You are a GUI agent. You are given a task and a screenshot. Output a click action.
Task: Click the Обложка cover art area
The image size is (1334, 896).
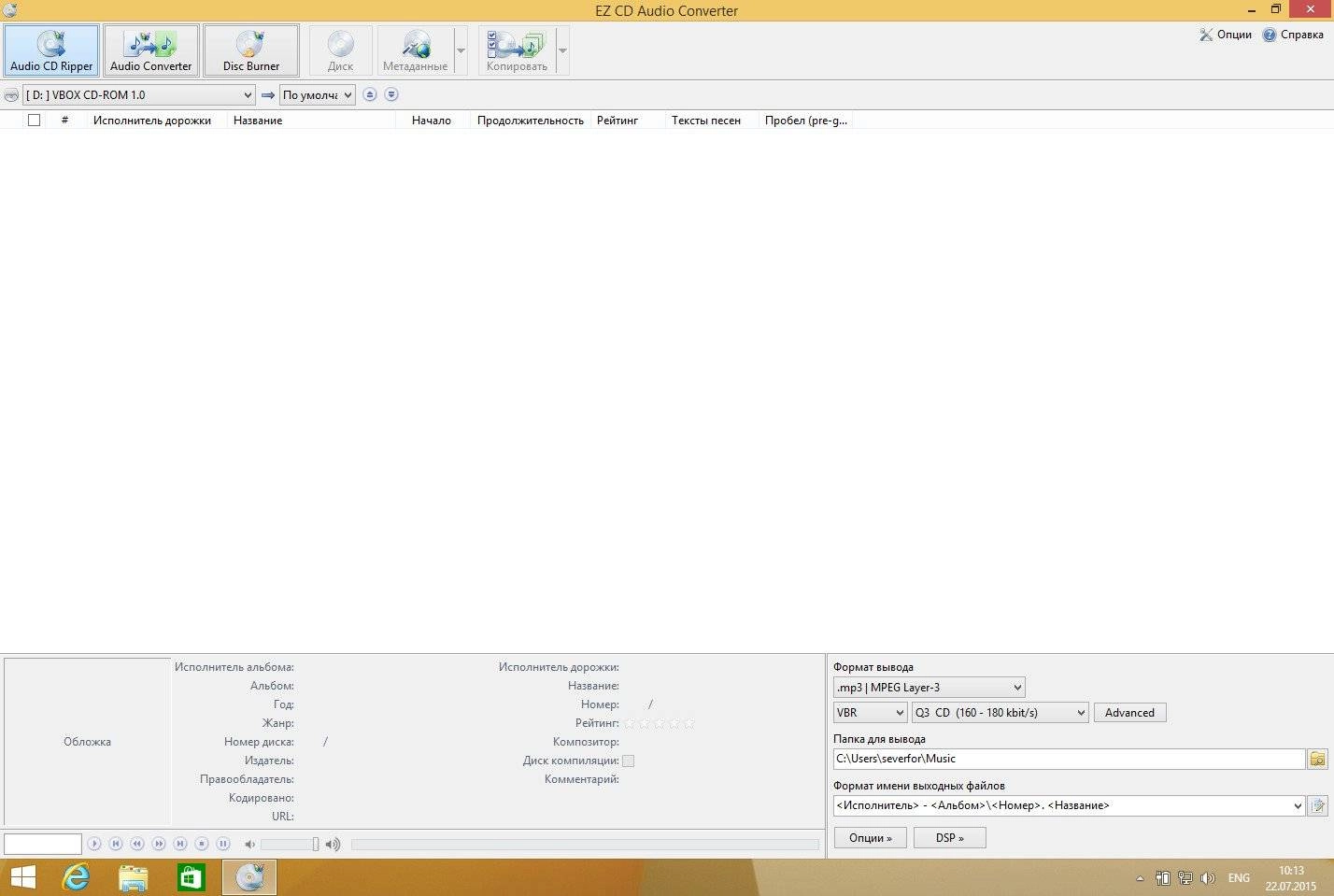coord(87,742)
